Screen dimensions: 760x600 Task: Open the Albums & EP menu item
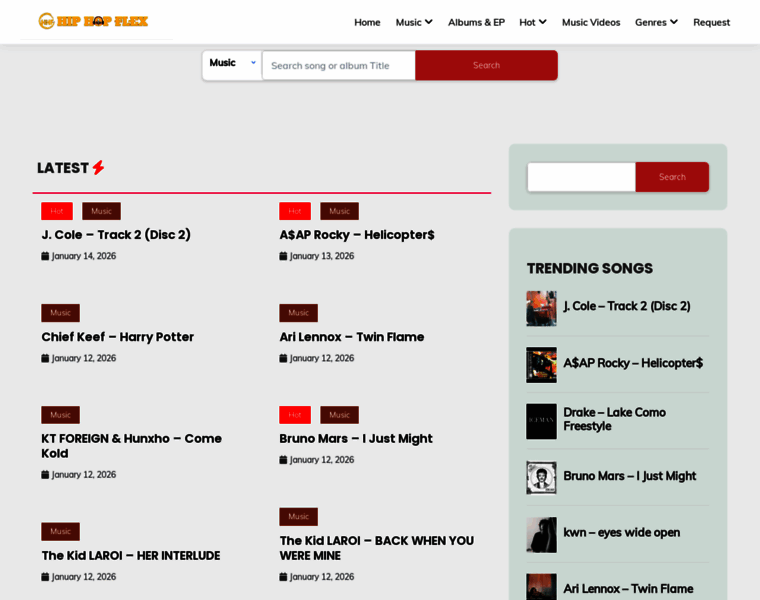[476, 22]
